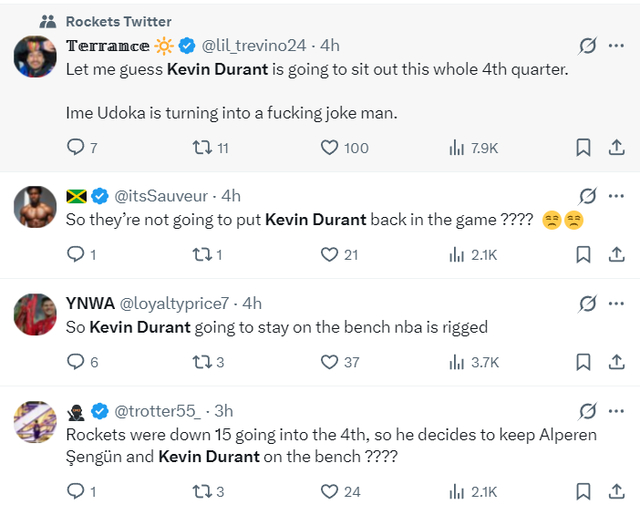640x515 pixels.
Task: Bookmark Terrance's tweet
Action: 583,147
